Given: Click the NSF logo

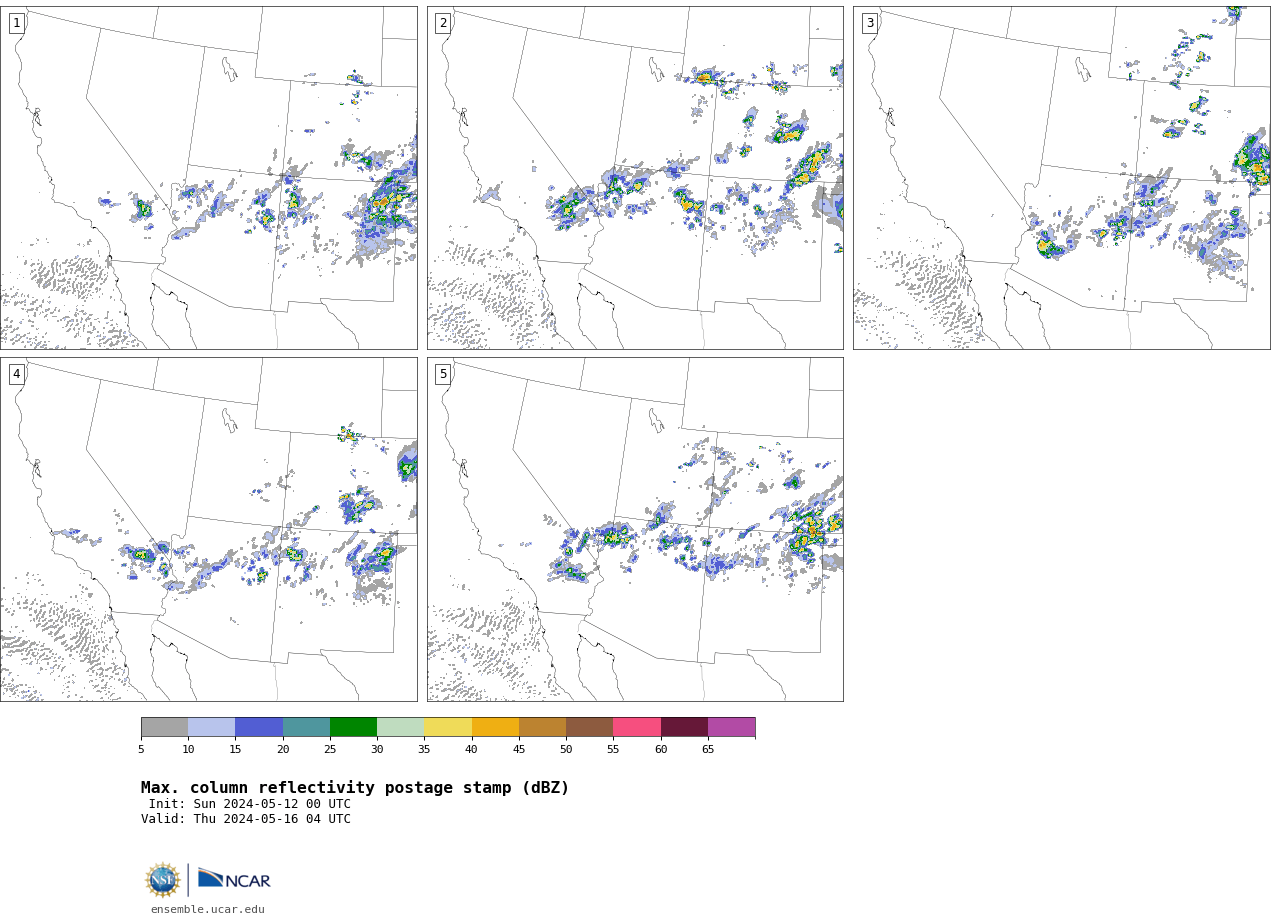Looking at the screenshot, I should pyautogui.click(x=163, y=880).
